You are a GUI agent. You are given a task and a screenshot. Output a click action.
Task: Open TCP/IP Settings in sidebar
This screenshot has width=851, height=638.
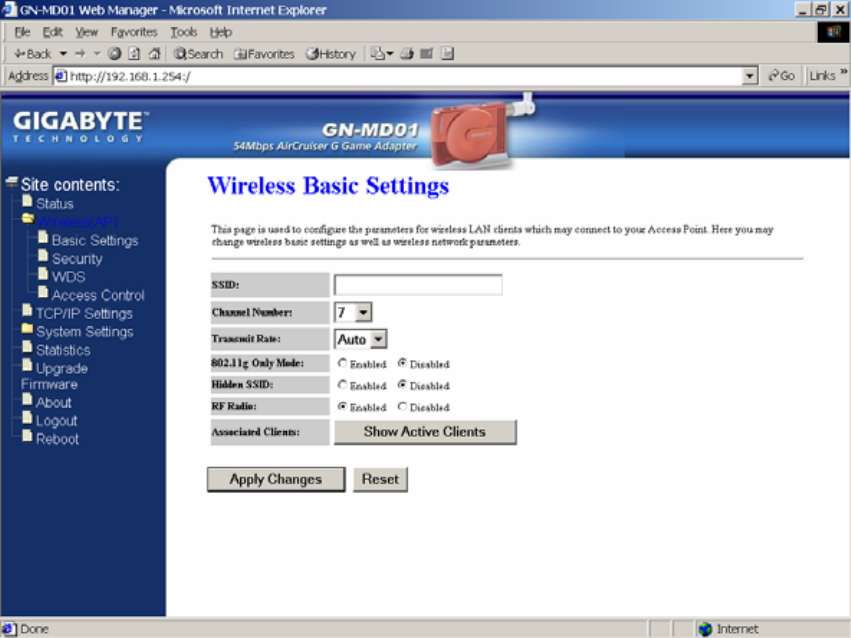(x=84, y=314)
